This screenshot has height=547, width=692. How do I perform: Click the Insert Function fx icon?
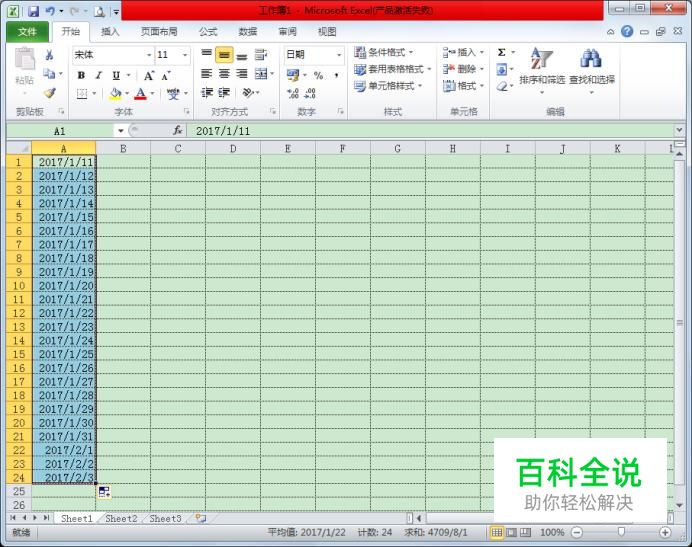tap(177, 131)
